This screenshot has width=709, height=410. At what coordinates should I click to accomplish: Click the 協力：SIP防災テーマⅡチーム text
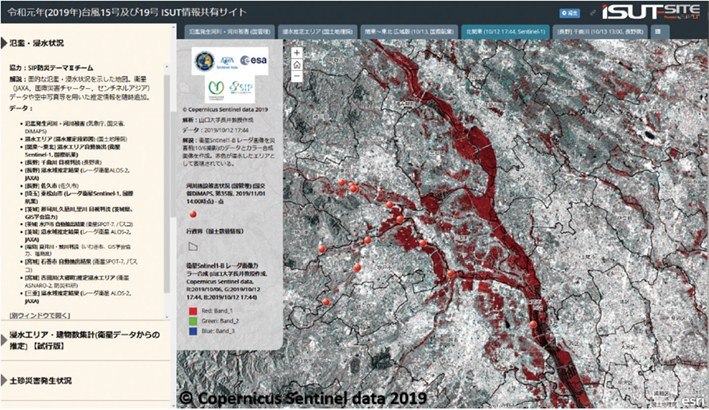52,68
